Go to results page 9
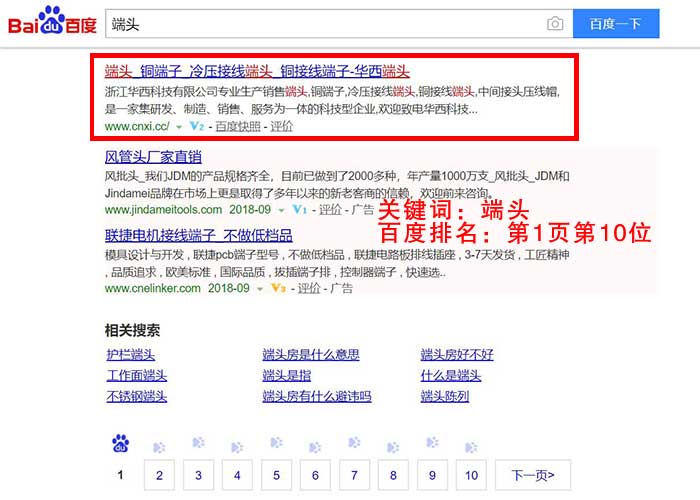The image size is (700, 500). (432, 475)
